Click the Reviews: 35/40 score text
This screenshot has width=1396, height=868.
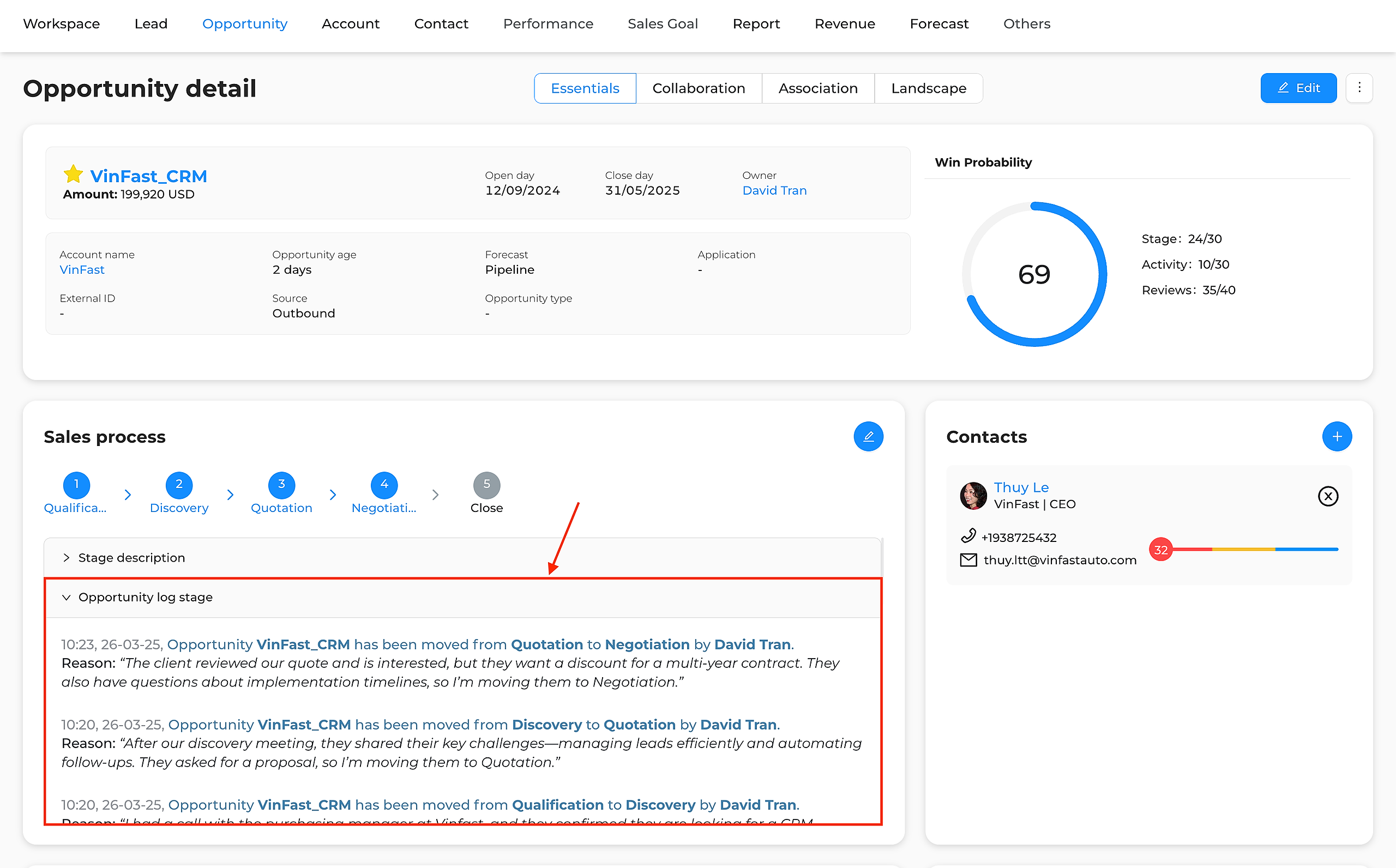click(1188, 291)
